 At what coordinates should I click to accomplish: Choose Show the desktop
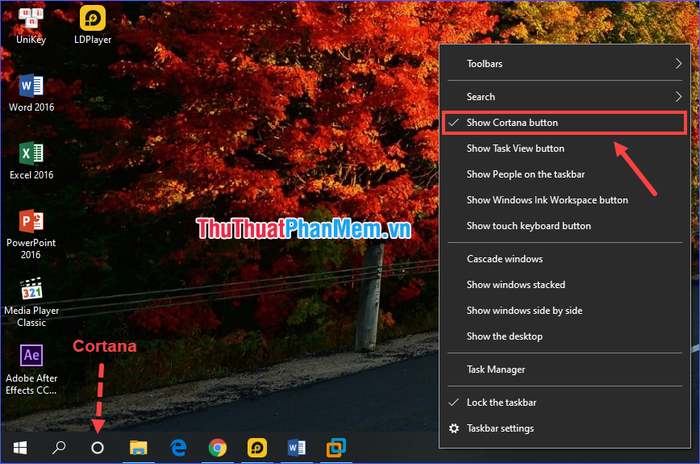click(564, 337)
